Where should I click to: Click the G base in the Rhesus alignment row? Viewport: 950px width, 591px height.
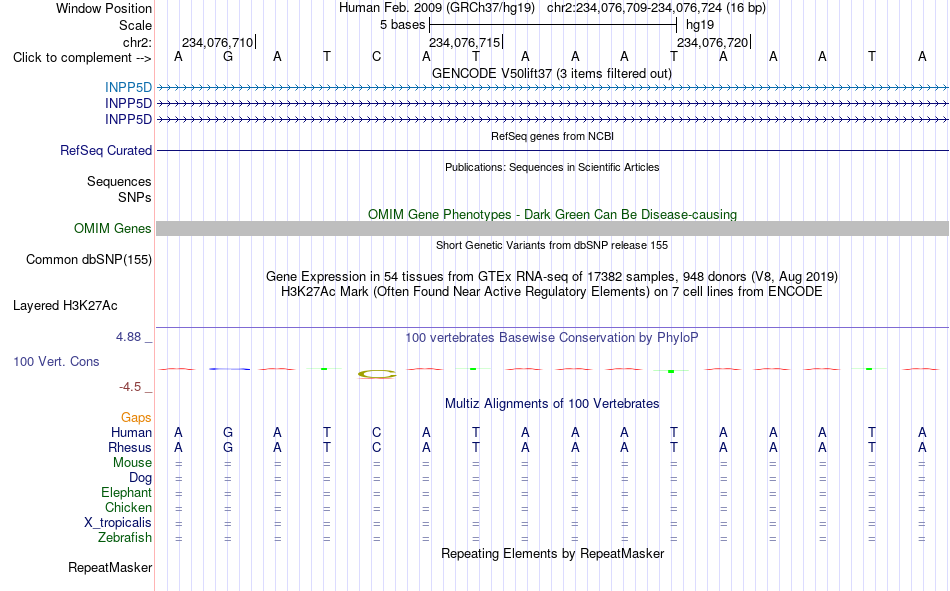(228, 447)
